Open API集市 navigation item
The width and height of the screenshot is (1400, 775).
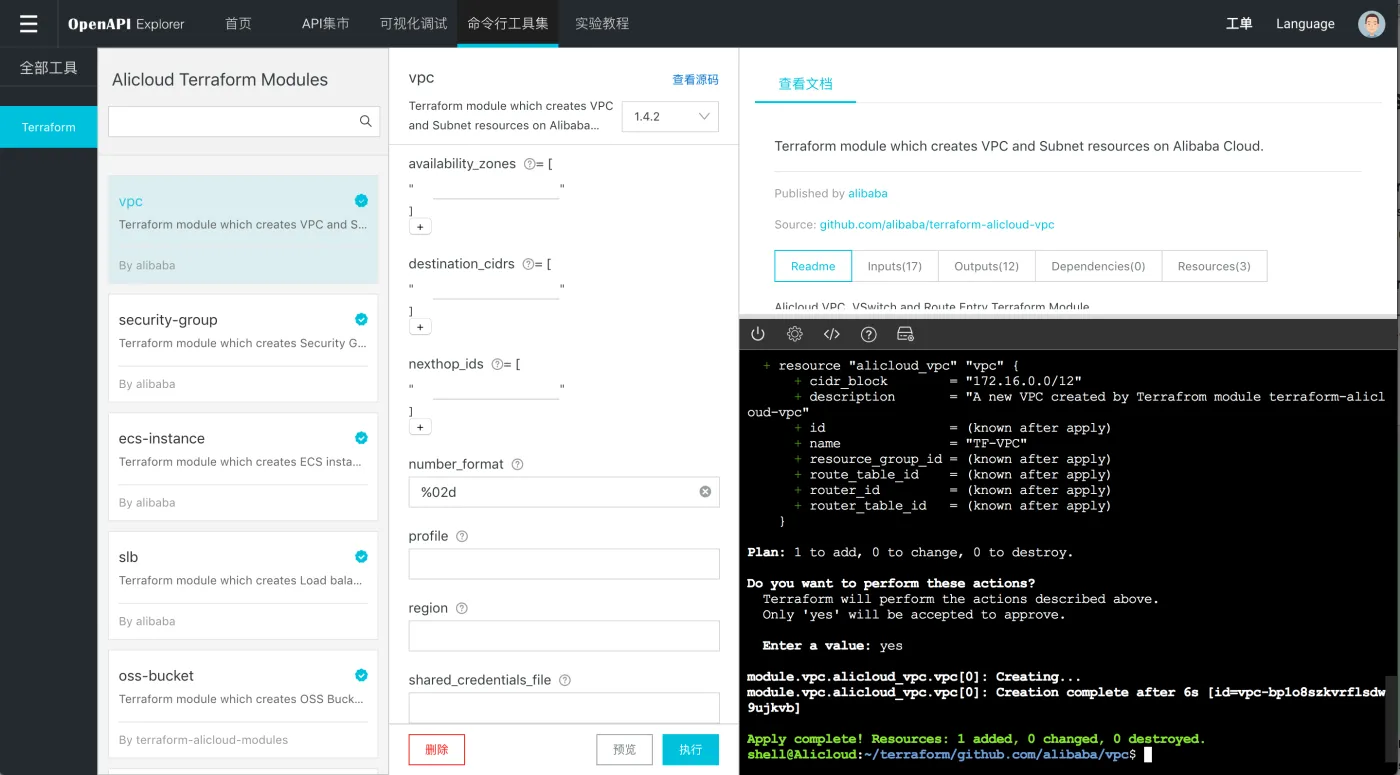click(326, 24)
